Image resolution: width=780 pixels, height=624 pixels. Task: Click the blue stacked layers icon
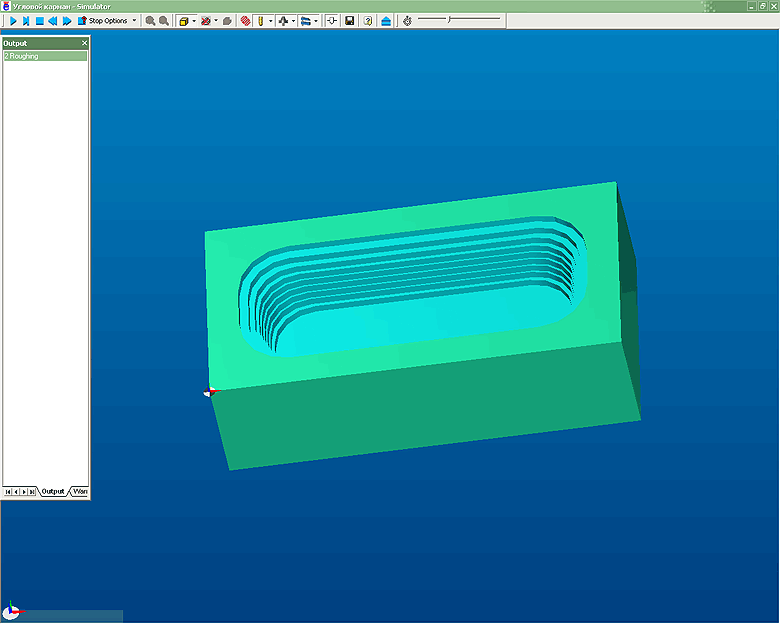pyautogui.click(x=386, y=21)
